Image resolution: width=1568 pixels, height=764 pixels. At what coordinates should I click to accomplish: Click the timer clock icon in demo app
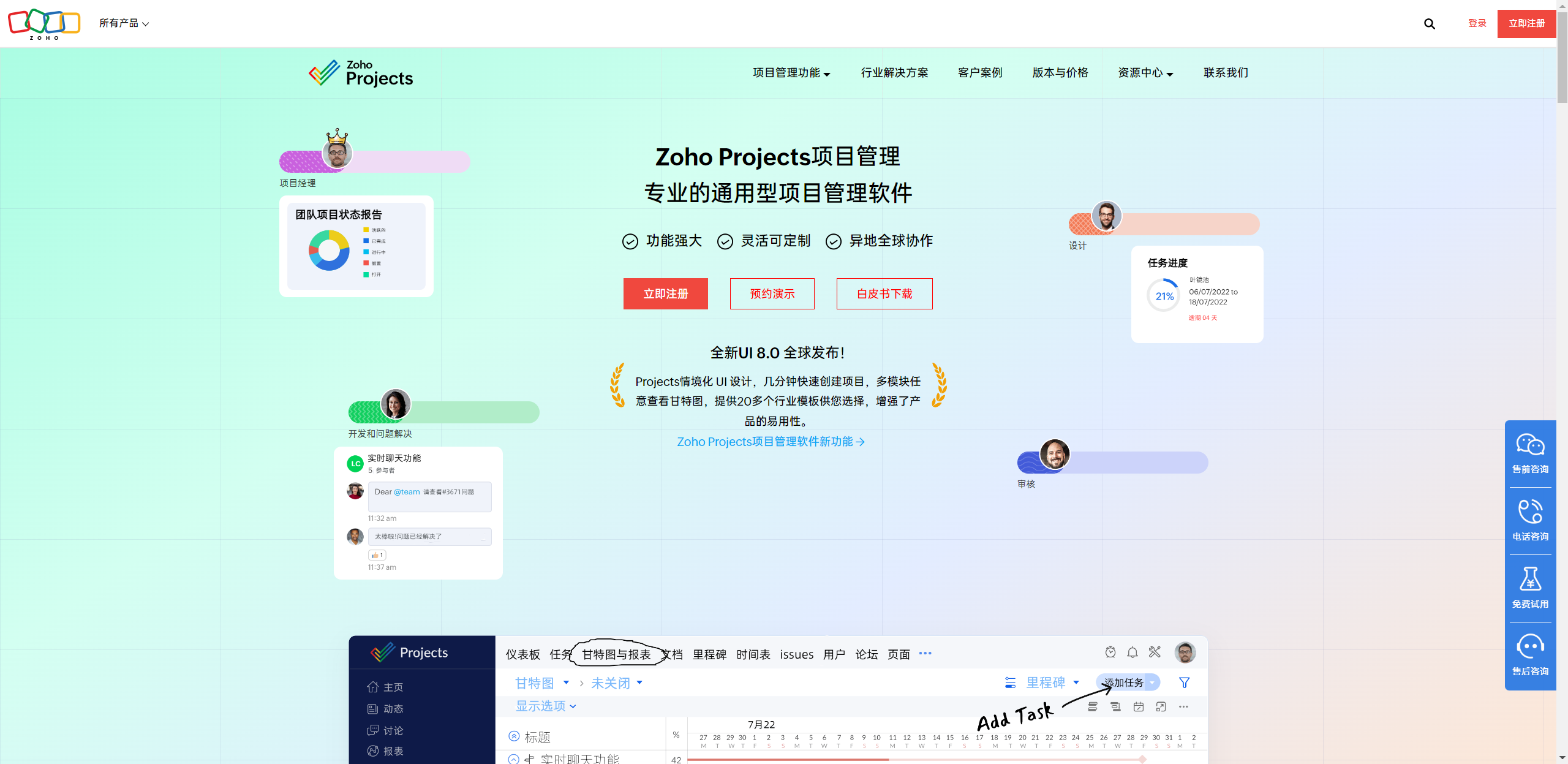point(1110,652)
